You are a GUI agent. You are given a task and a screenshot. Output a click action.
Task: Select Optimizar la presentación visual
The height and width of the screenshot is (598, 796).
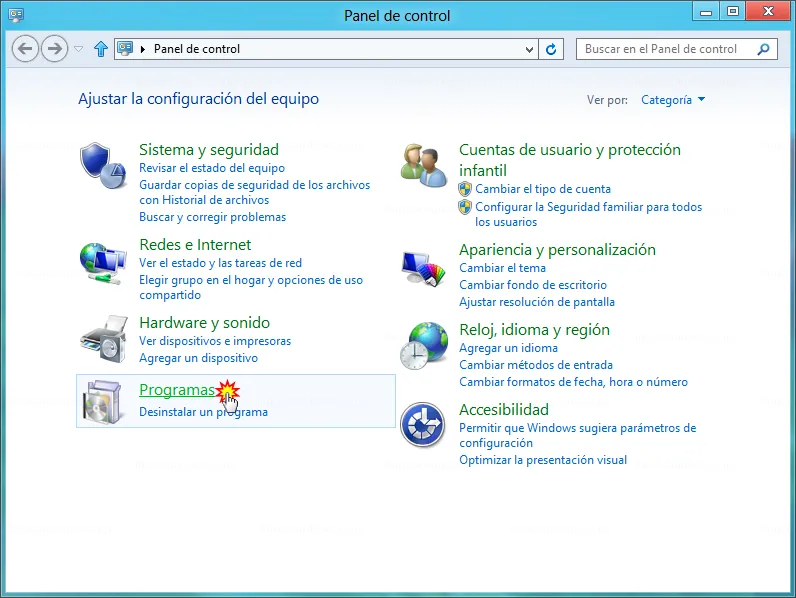543,460
